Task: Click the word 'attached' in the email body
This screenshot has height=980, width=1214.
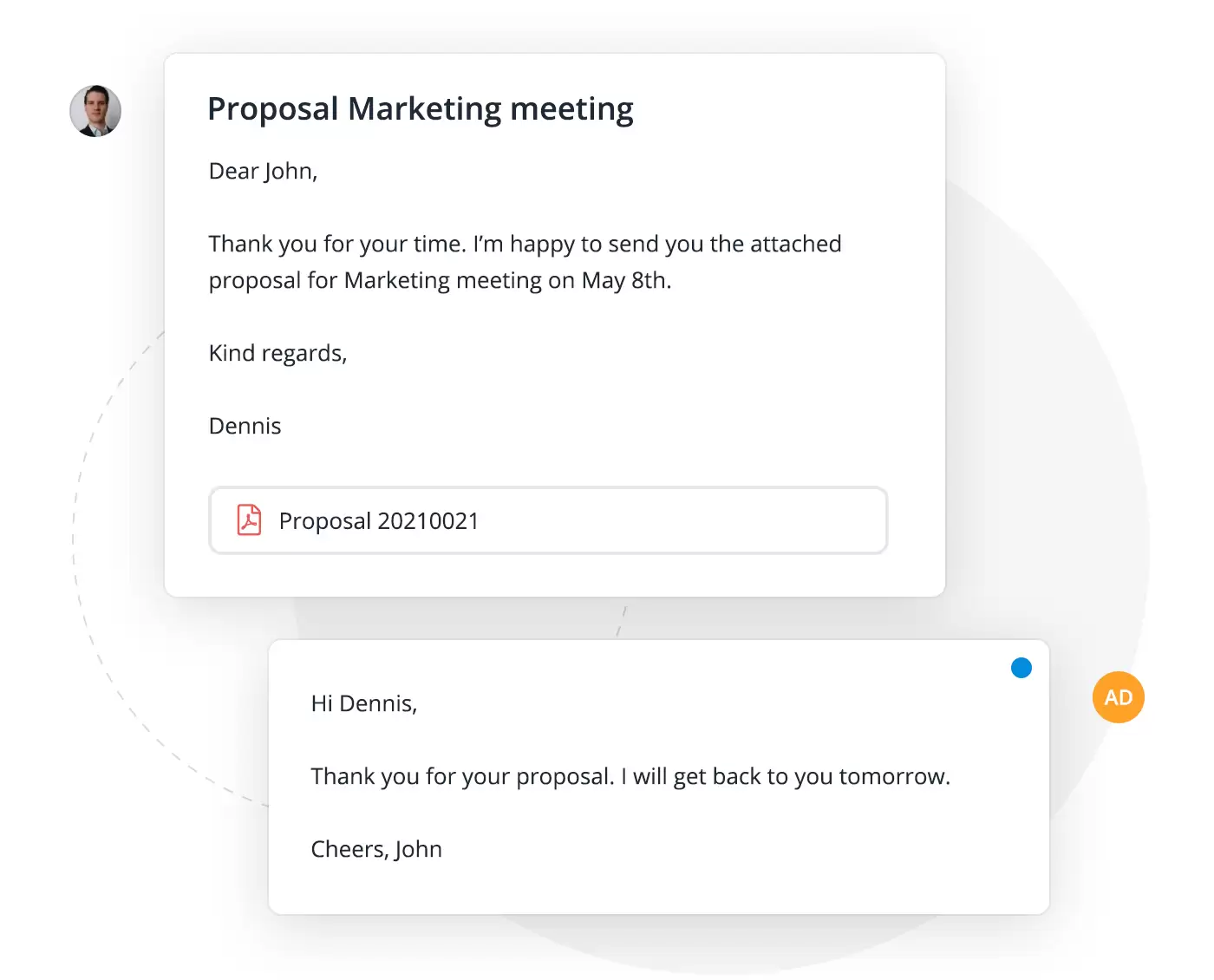Action: pos(795,244)
